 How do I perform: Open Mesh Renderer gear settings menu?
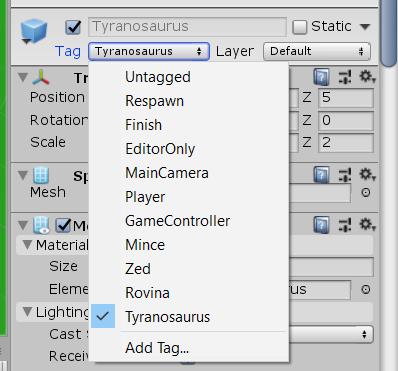[367, 224]
